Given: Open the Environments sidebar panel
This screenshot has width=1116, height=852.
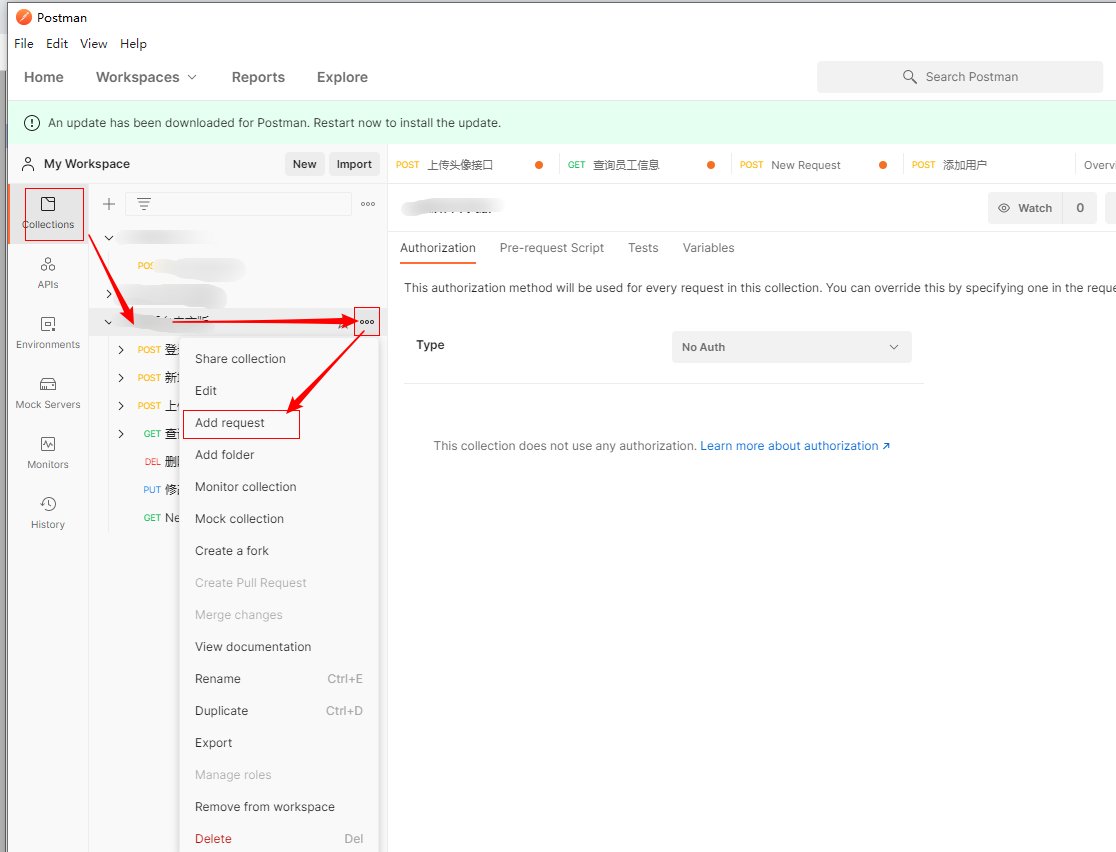Looking at the screenshot, I should (x=48, y=333).
